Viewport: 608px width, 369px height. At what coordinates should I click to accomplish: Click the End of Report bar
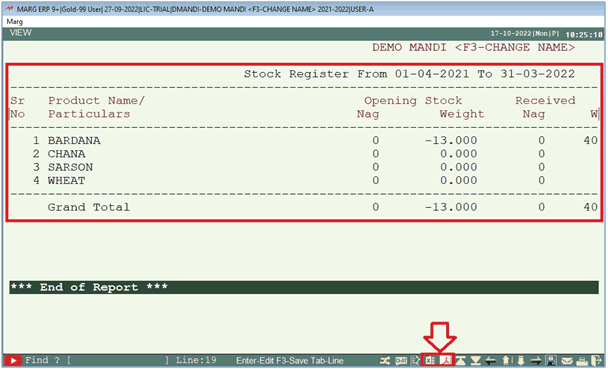(304, 287)
